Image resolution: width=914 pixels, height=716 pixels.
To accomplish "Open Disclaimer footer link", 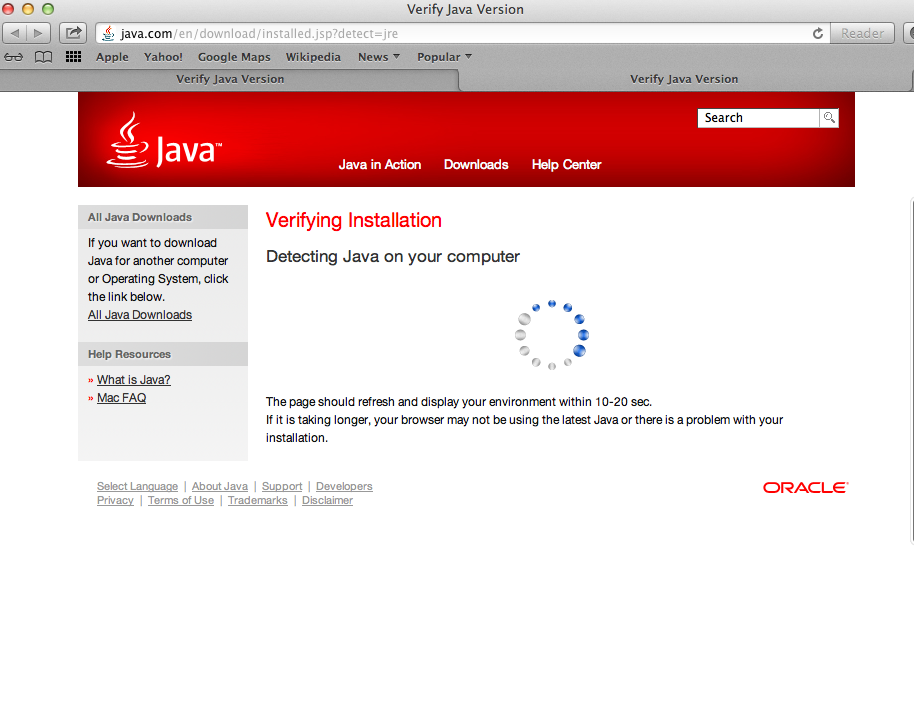I will point(328,500).
